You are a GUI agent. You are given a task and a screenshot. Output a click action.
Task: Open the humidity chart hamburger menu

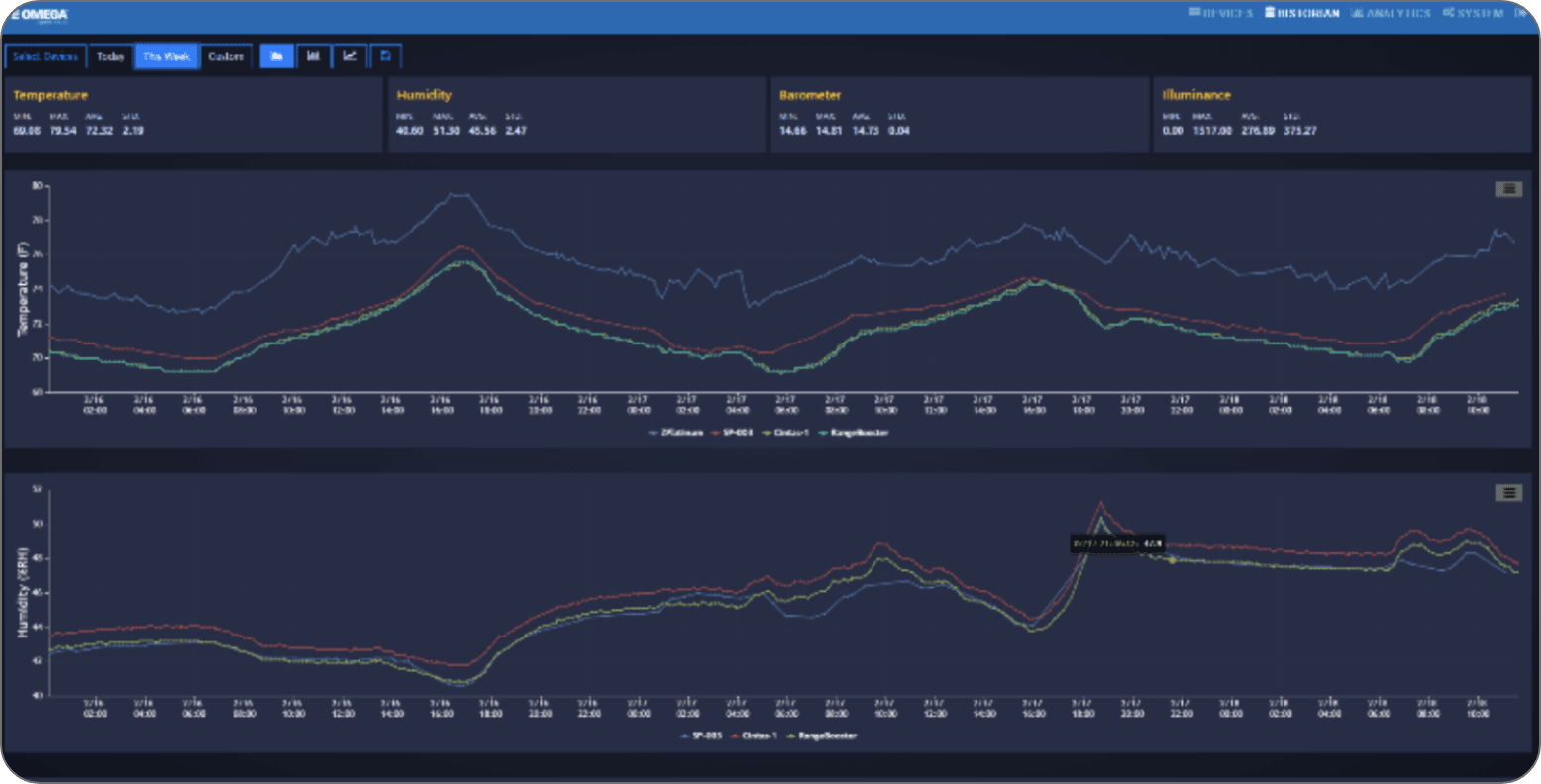point(1508,492)
